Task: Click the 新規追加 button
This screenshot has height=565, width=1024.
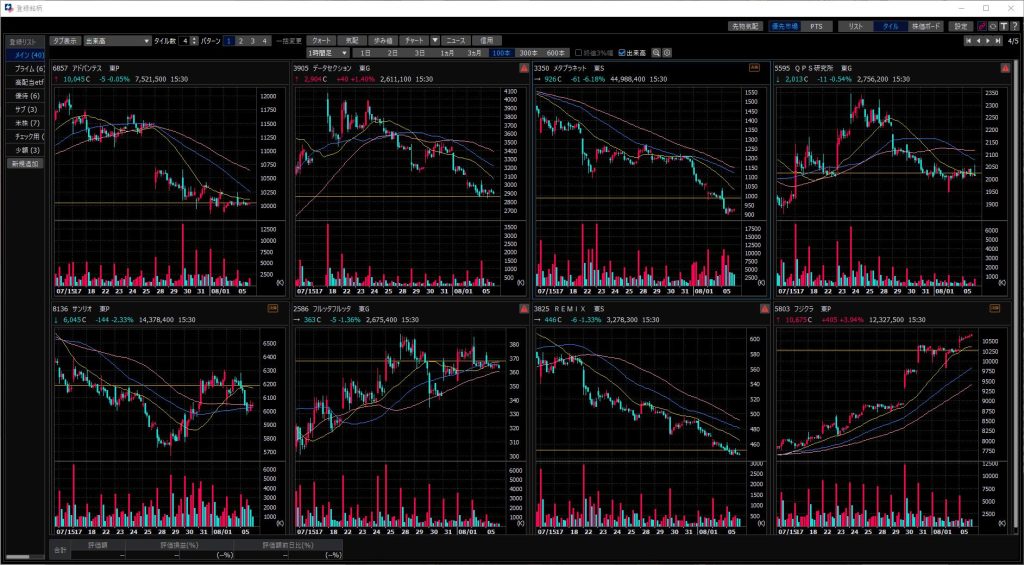Action: tap(27, 162)
